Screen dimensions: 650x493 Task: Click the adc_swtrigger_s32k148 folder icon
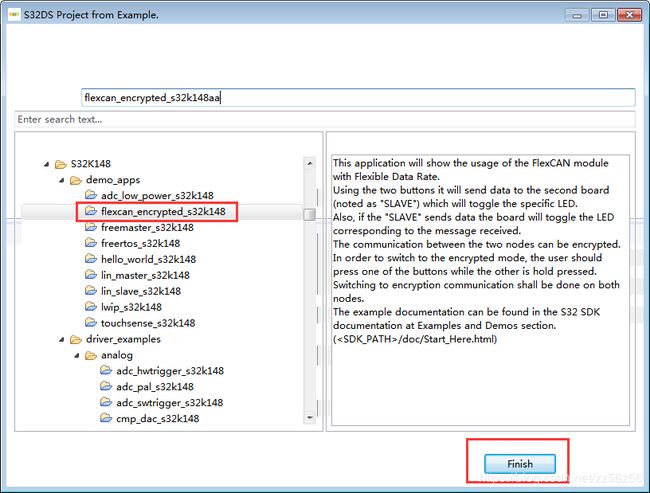point(106,402)
